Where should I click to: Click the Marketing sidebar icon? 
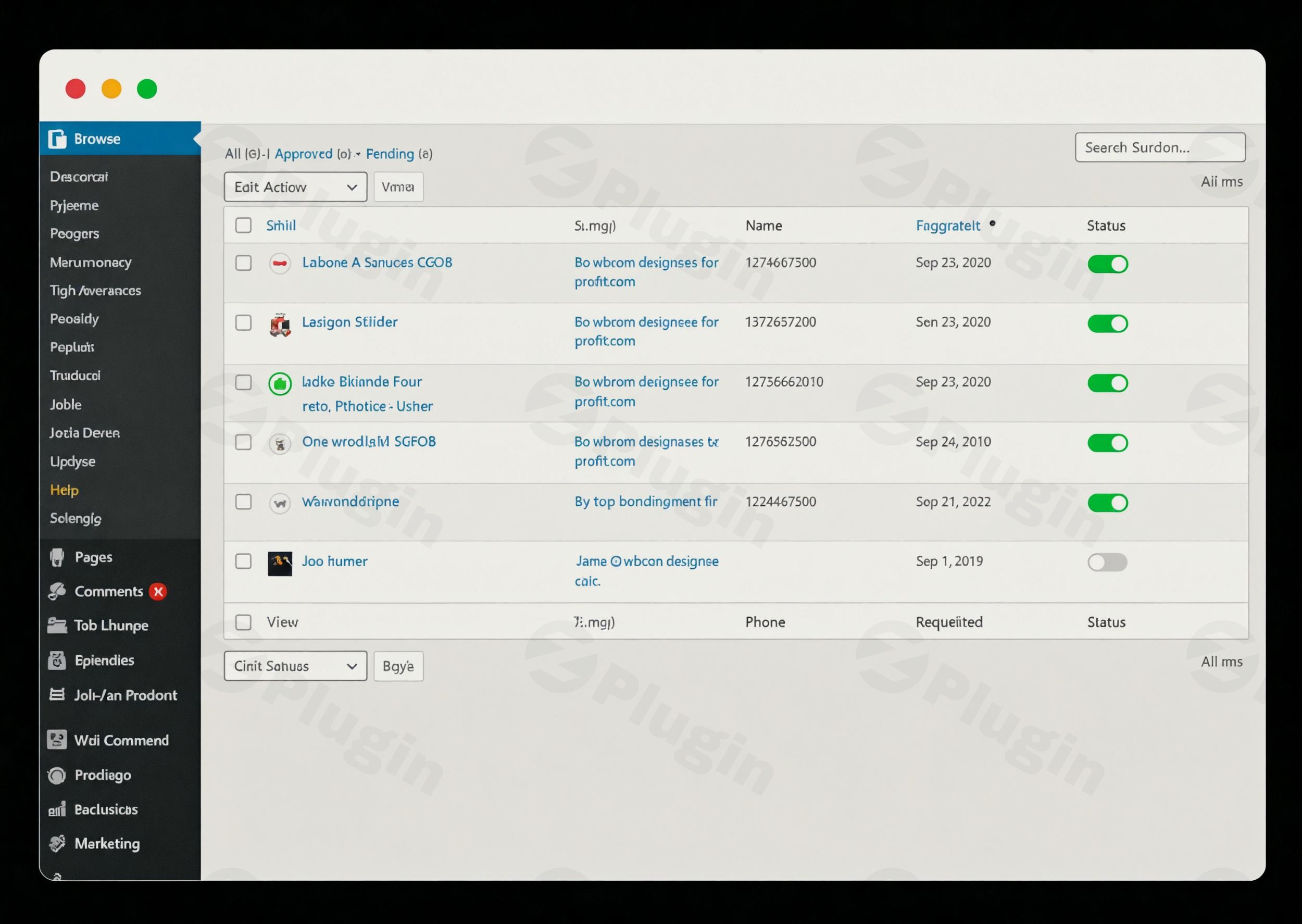pyautogui.click(x=57, y=843)
